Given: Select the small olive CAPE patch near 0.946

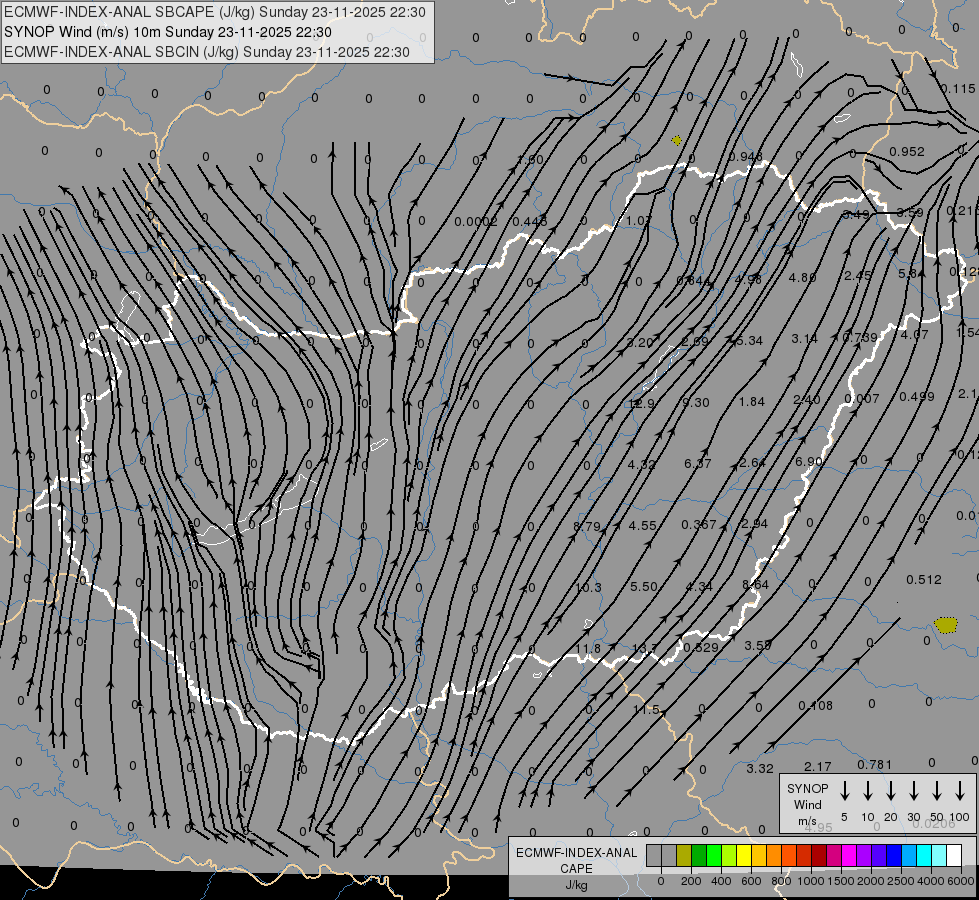Looking at the screenshot, I should tap(676, 141).
